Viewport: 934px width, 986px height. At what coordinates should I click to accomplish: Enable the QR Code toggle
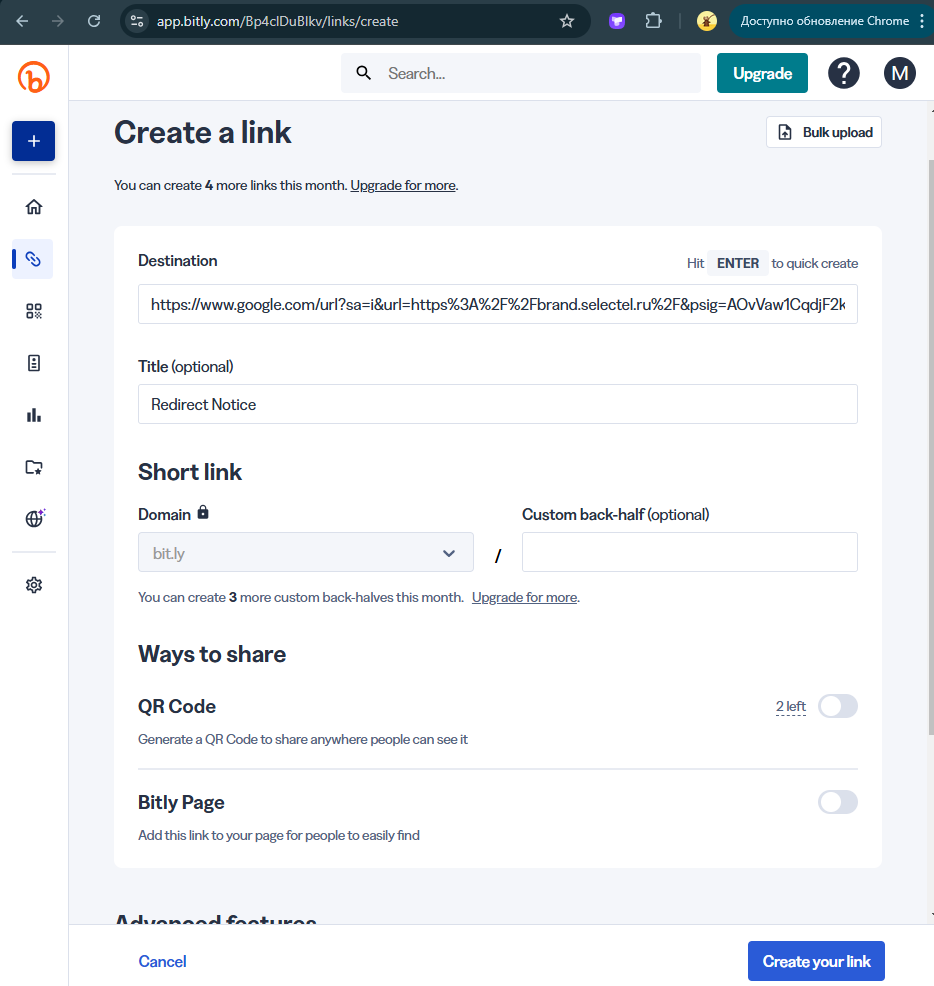[x=837, y=707]
